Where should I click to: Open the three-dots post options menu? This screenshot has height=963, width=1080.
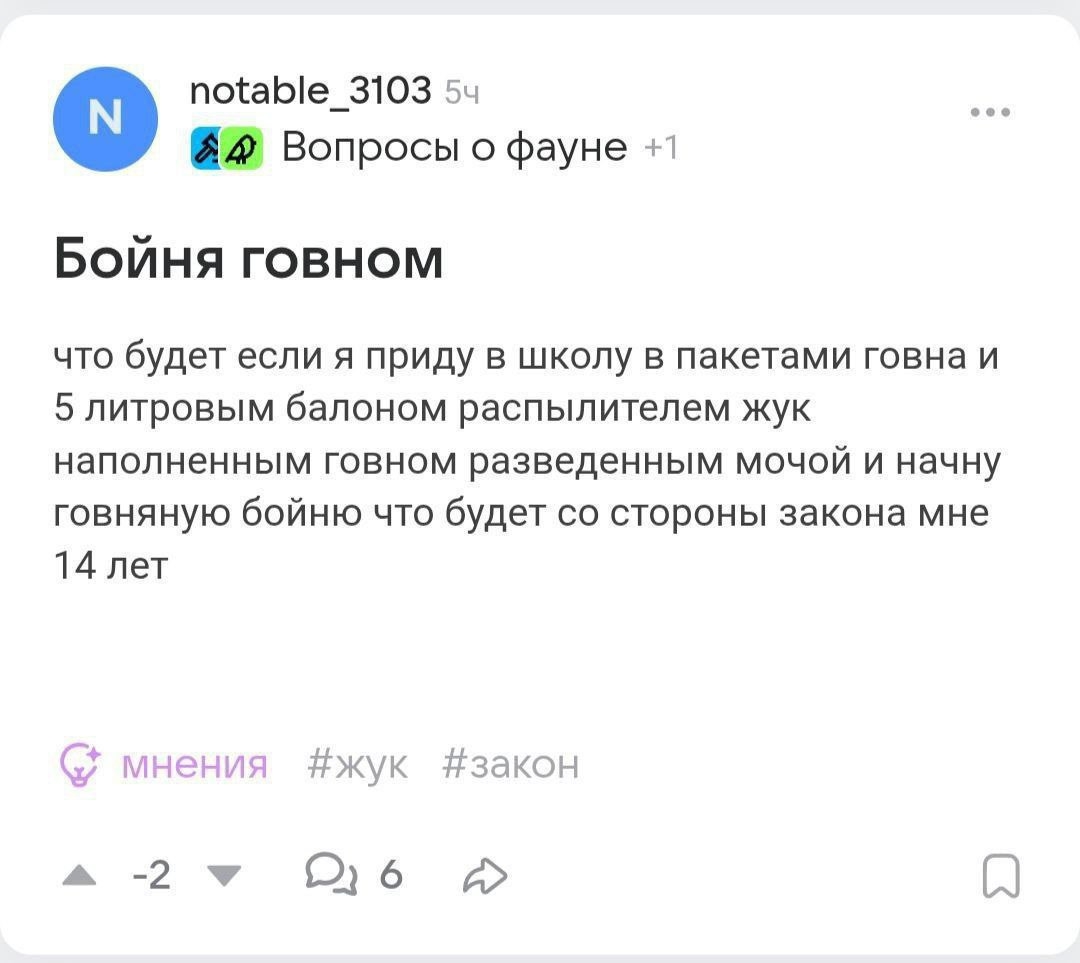(992, 112)
